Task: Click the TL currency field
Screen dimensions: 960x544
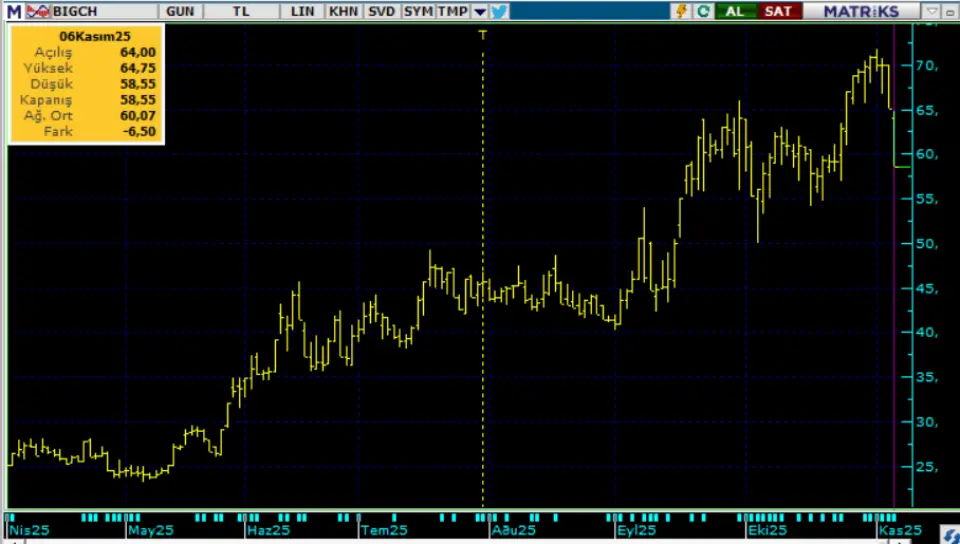Action: (x=241, y=11)
